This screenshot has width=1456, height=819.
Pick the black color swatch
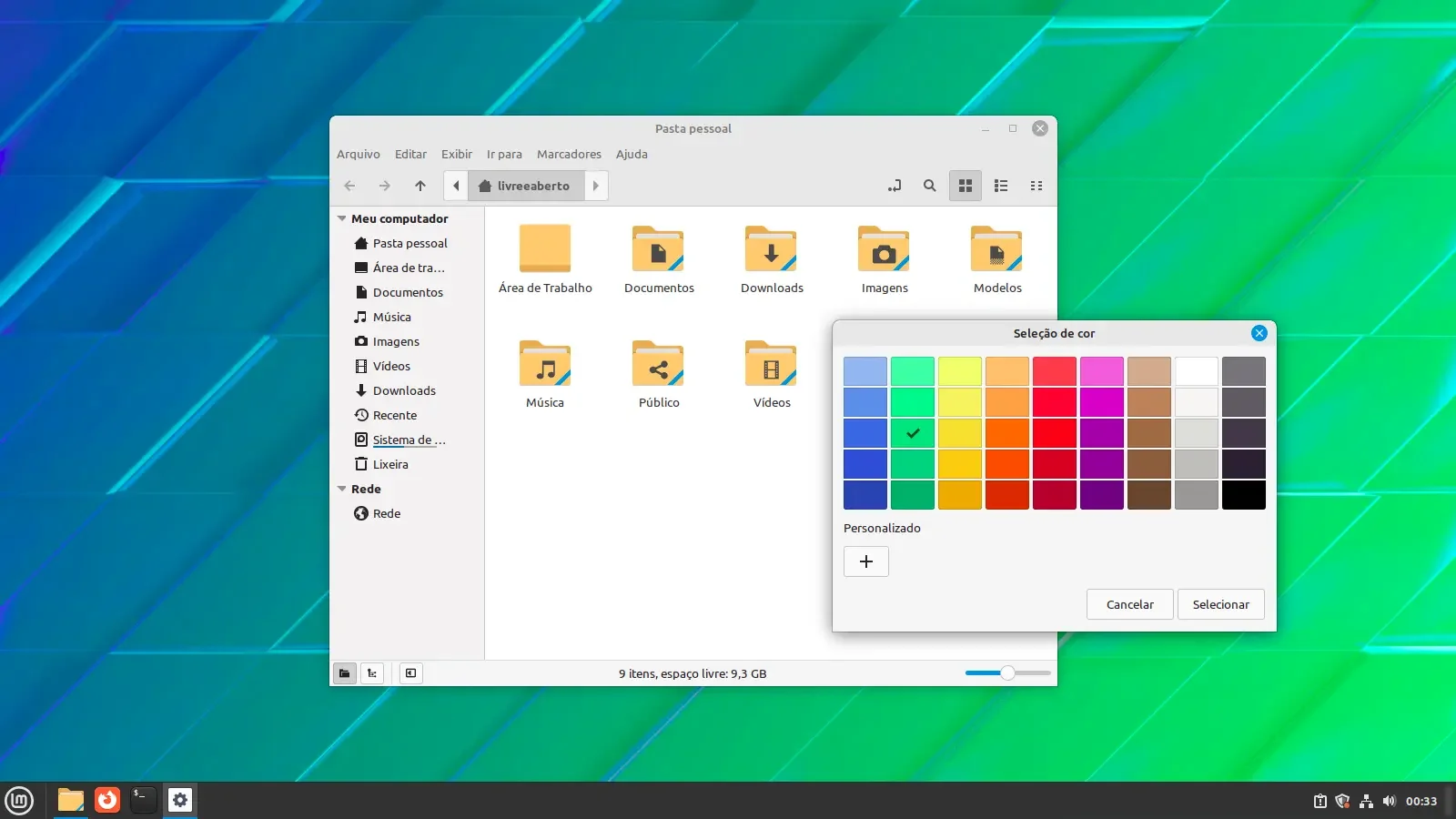tap(1244, 495)
